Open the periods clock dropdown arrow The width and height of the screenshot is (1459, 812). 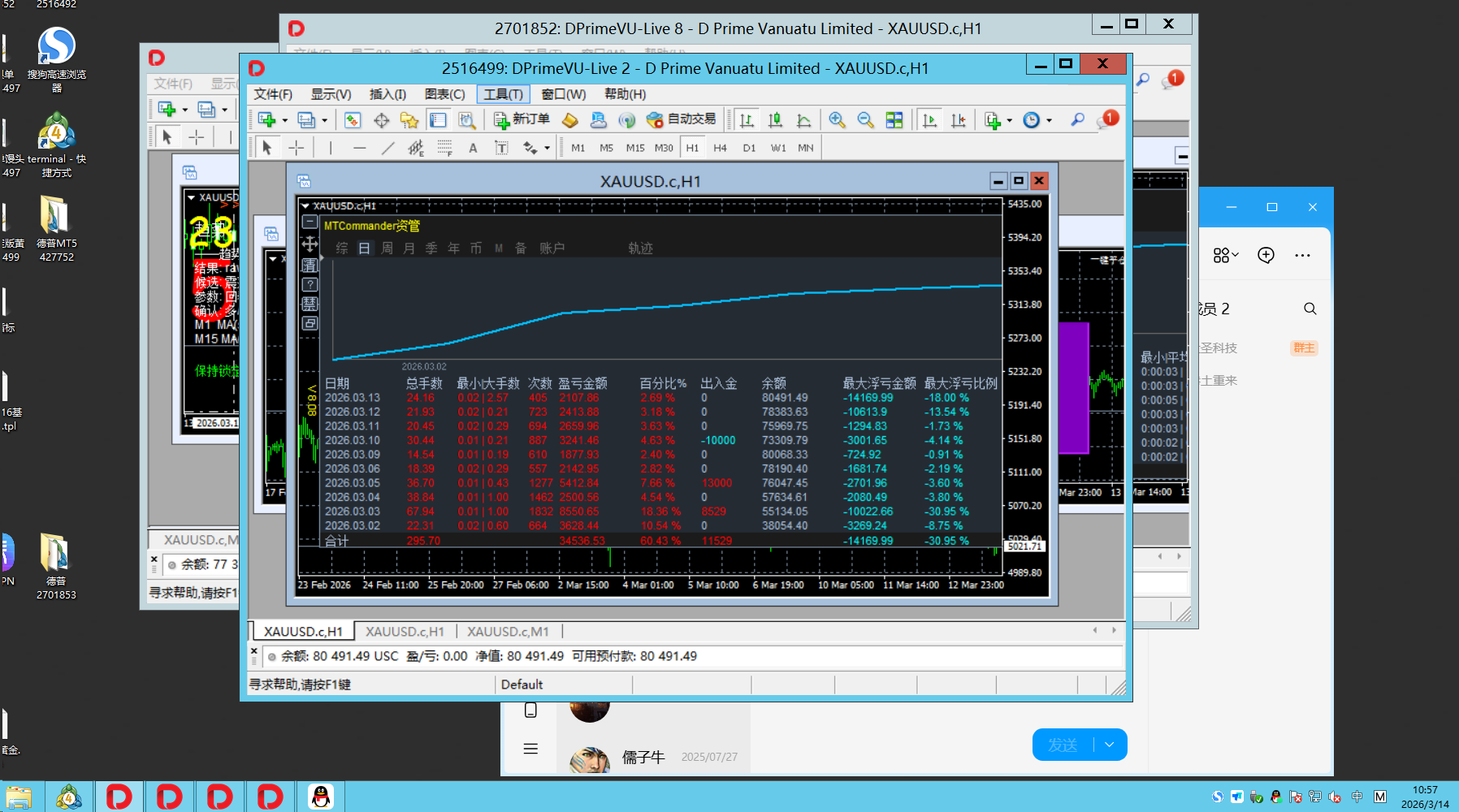click(x=1049, y=120)
